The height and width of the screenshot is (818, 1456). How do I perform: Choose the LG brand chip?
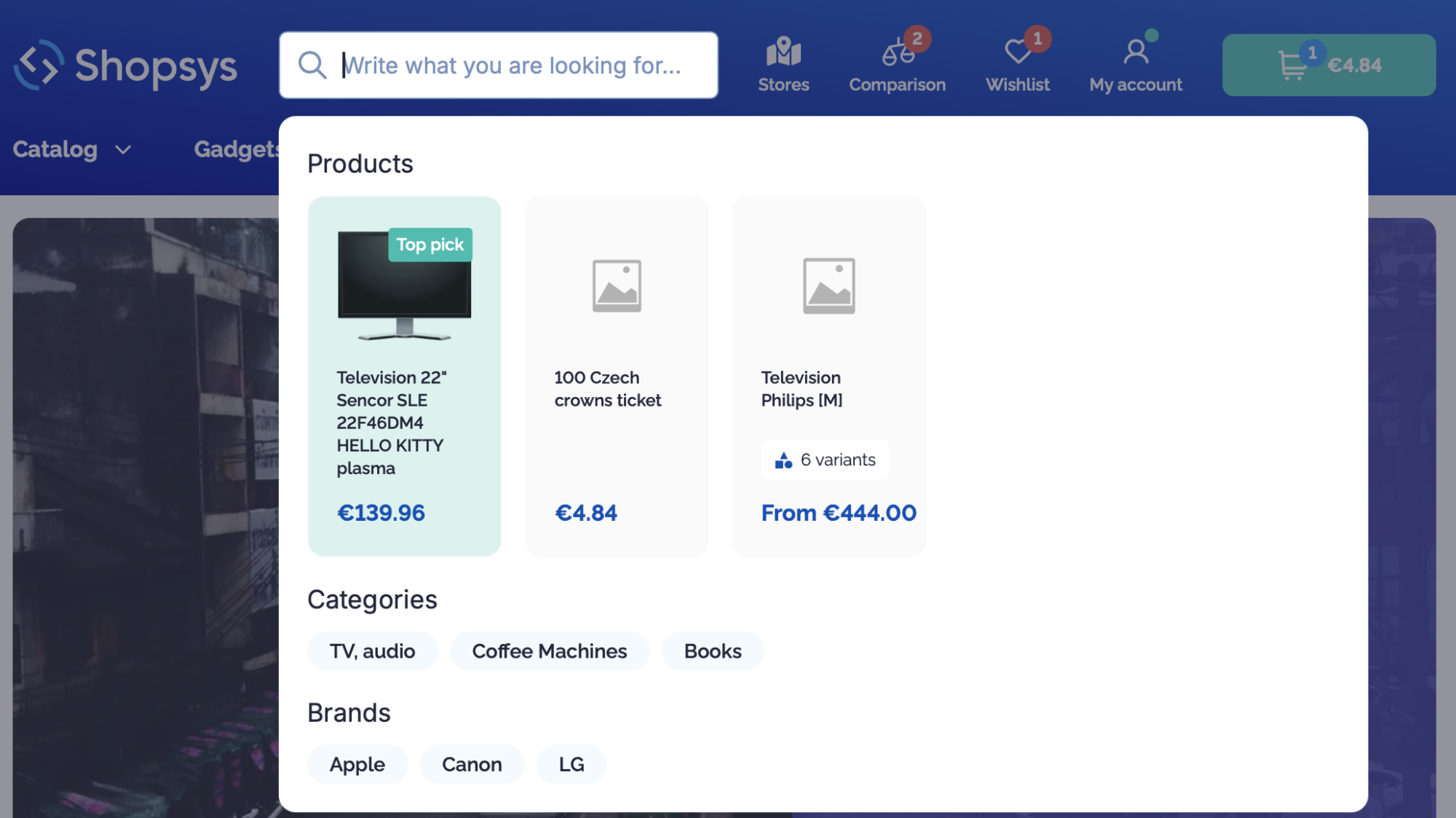coord(571,764)
